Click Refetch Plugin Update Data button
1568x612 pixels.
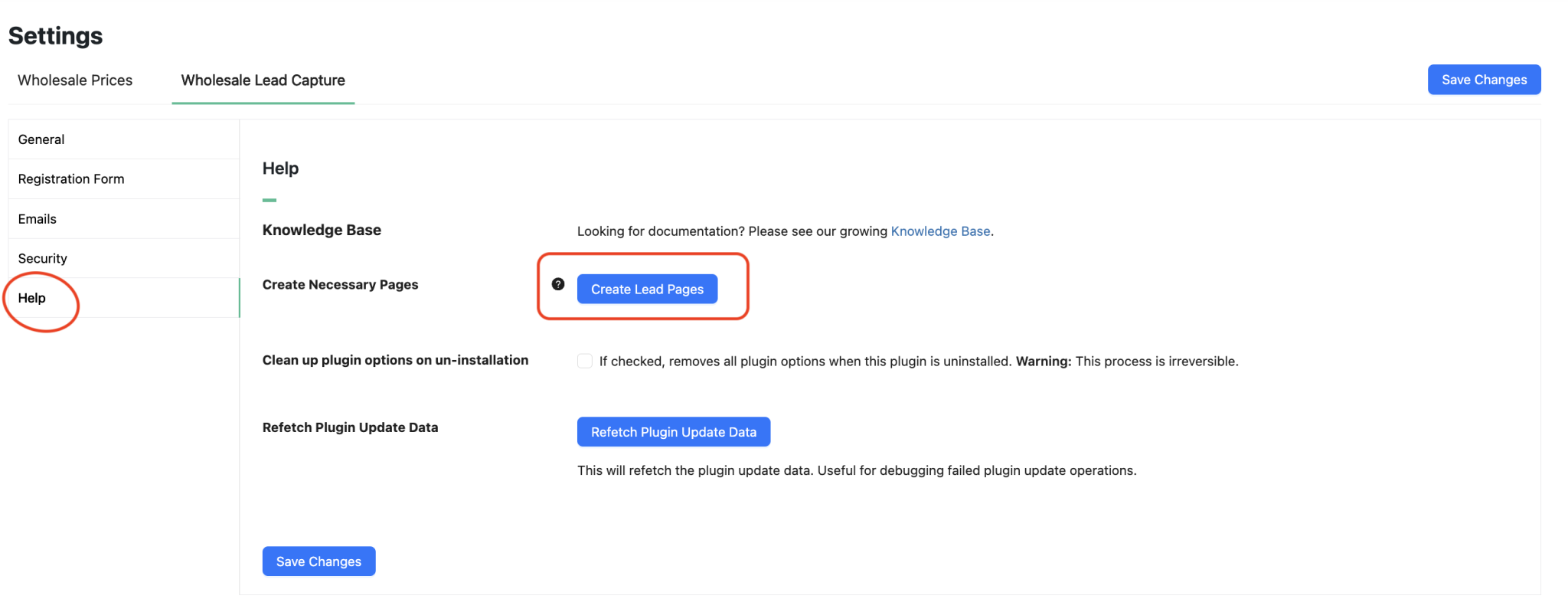pyautogui.click(x=674, y=432)
